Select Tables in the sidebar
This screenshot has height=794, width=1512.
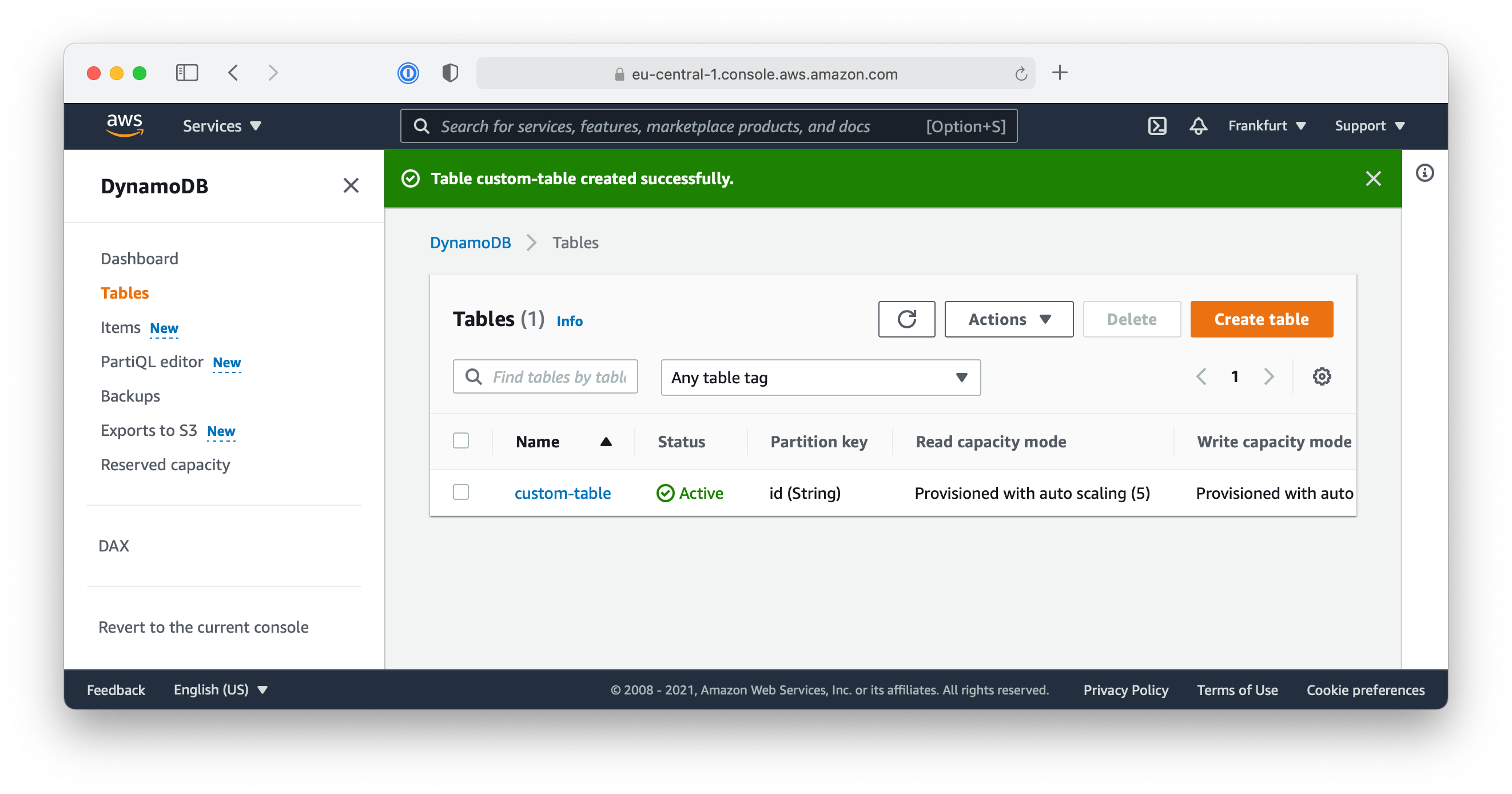125,293
